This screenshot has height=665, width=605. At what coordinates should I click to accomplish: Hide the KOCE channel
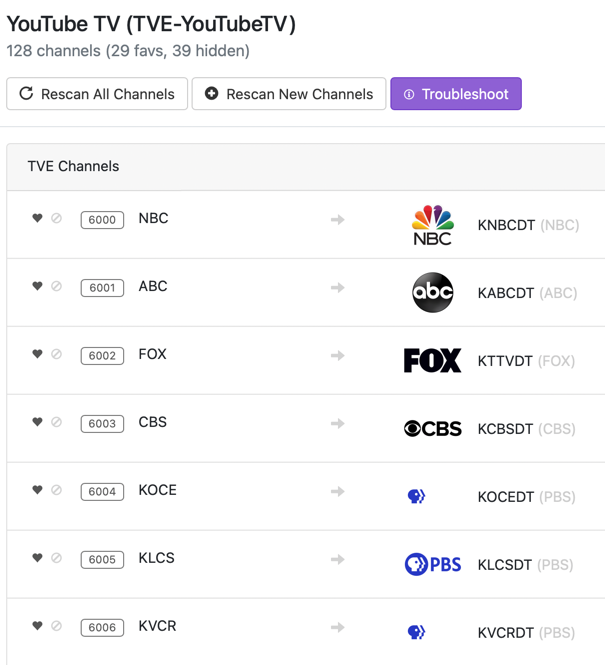[57, 490]
